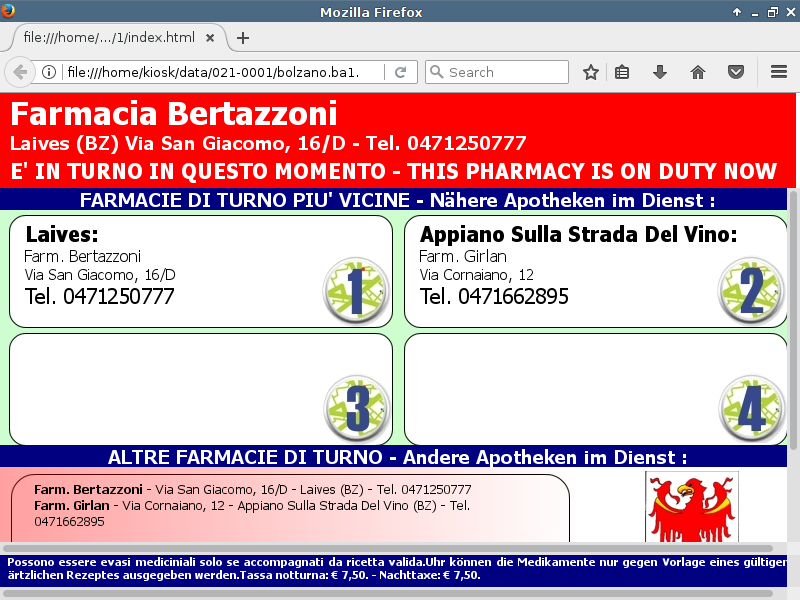Show bookmarks list icon in toolbar
The height and width of the screenshot is (600, 800).
(622, 72)
